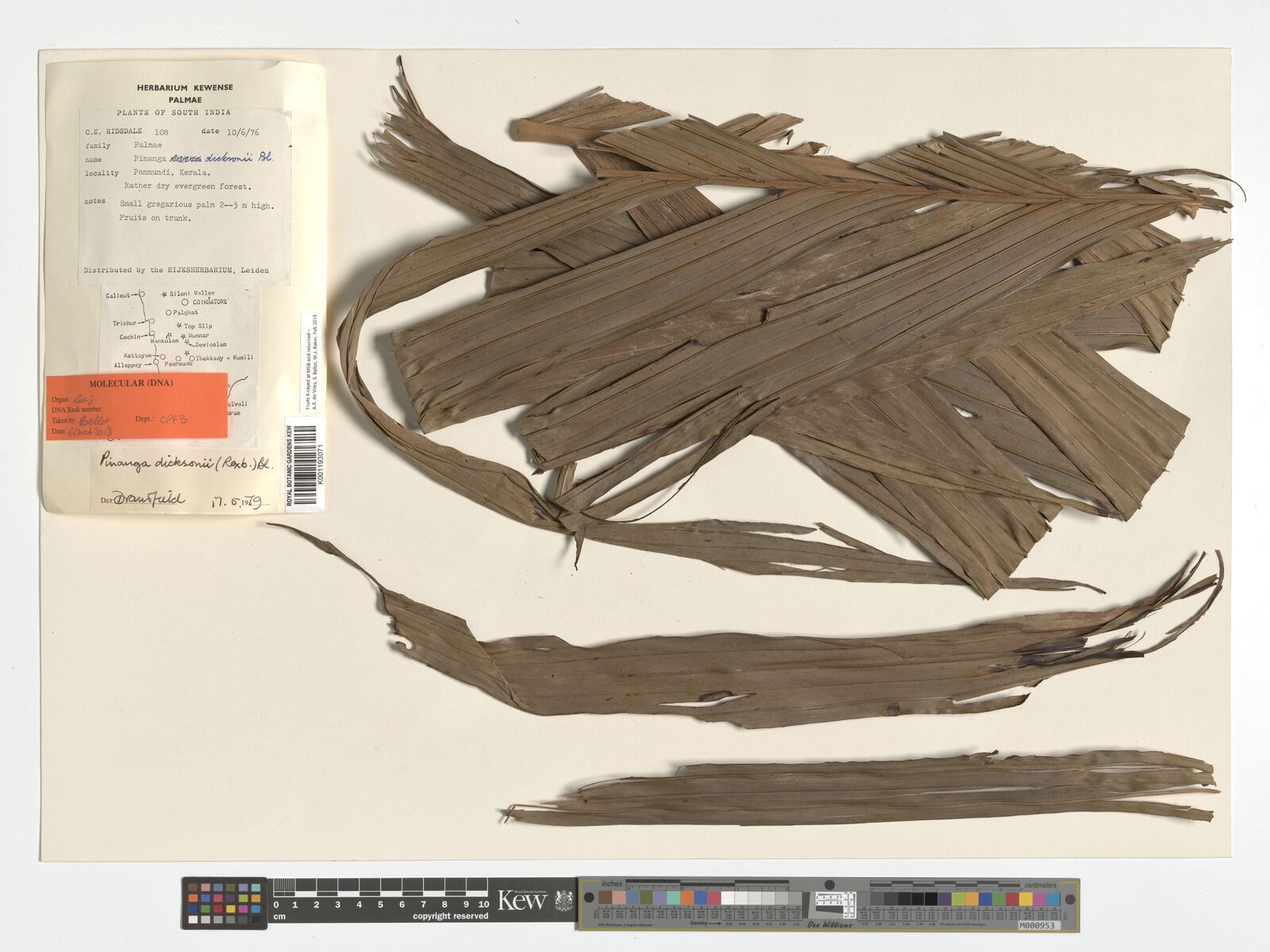This screenshot has height=952, width=1270.
Task: Click the circle marker at Calicut
Action: pos(141,294)
